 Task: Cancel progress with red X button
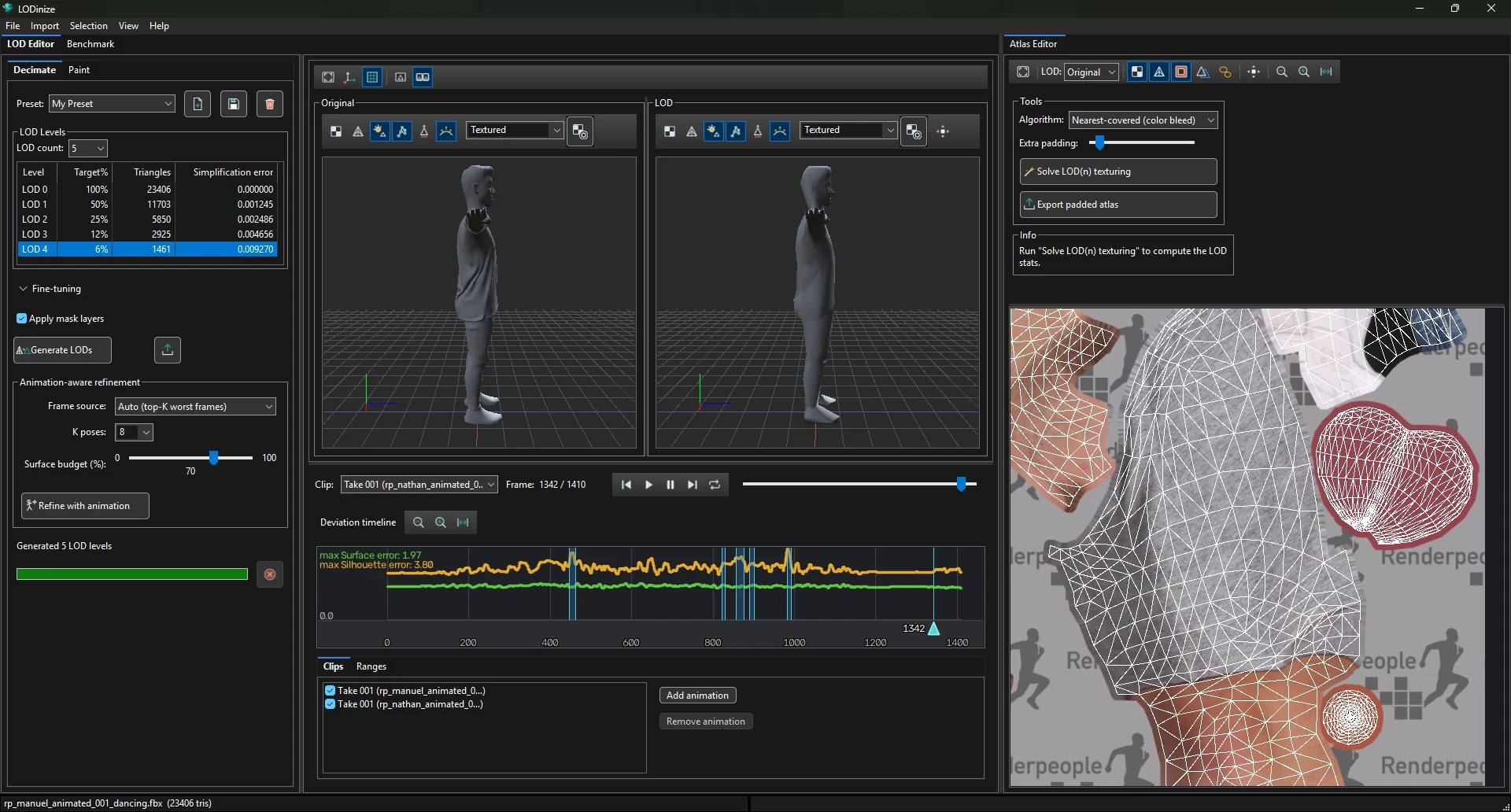pyautogui.click(x=270, y=574)
